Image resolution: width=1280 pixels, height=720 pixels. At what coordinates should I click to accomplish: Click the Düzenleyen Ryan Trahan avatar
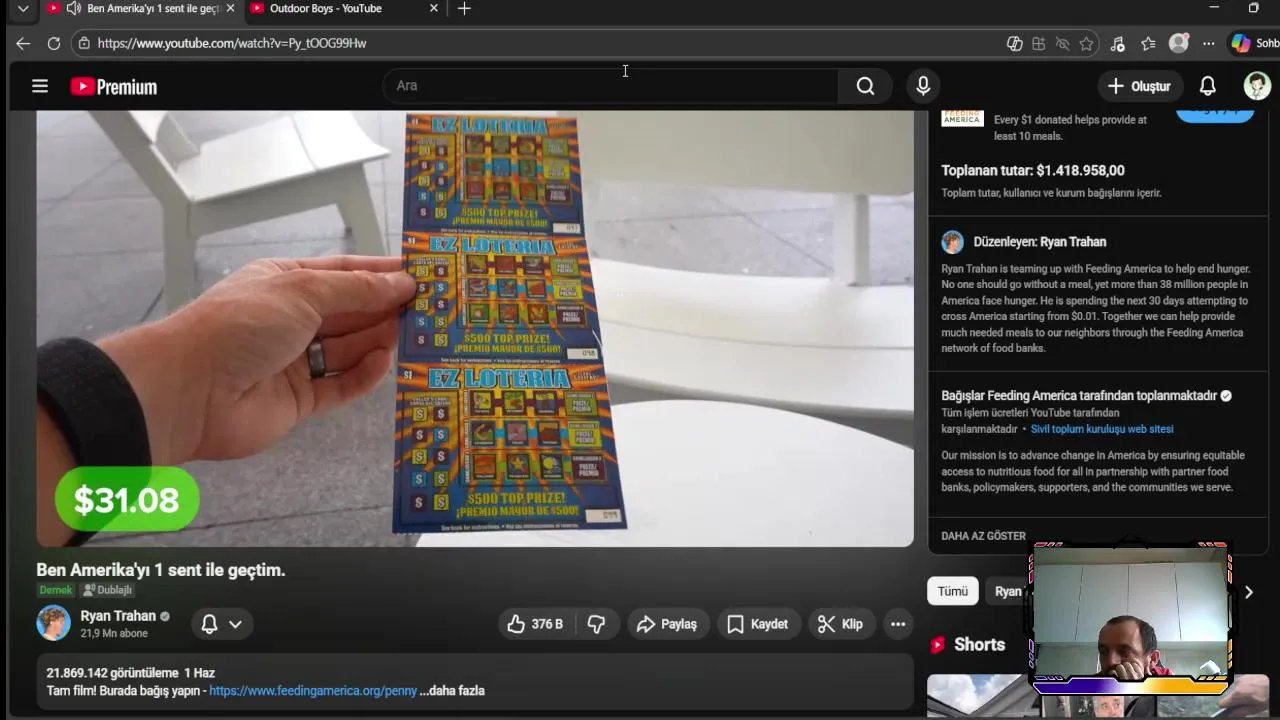tap(952, 242)
